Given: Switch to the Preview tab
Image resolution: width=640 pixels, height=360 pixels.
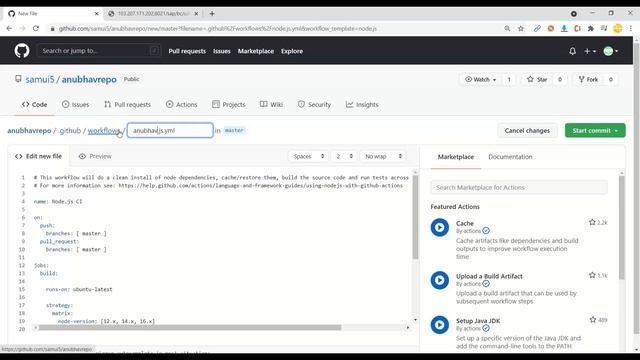Looking at the screenshot, I should tap(95, 156).
